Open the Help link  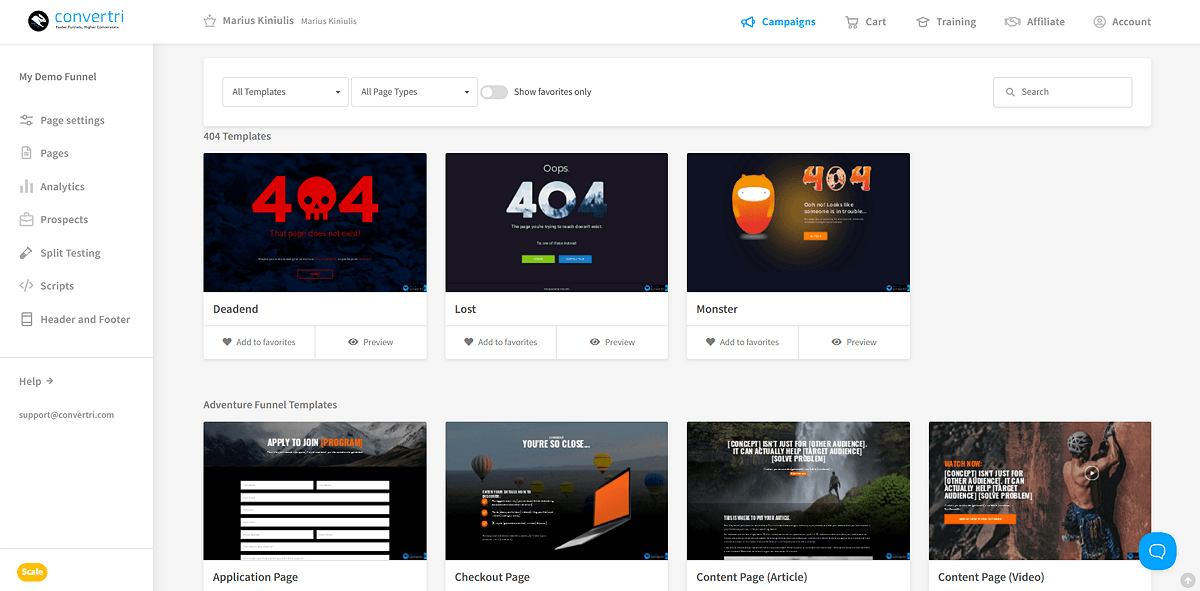36,381
